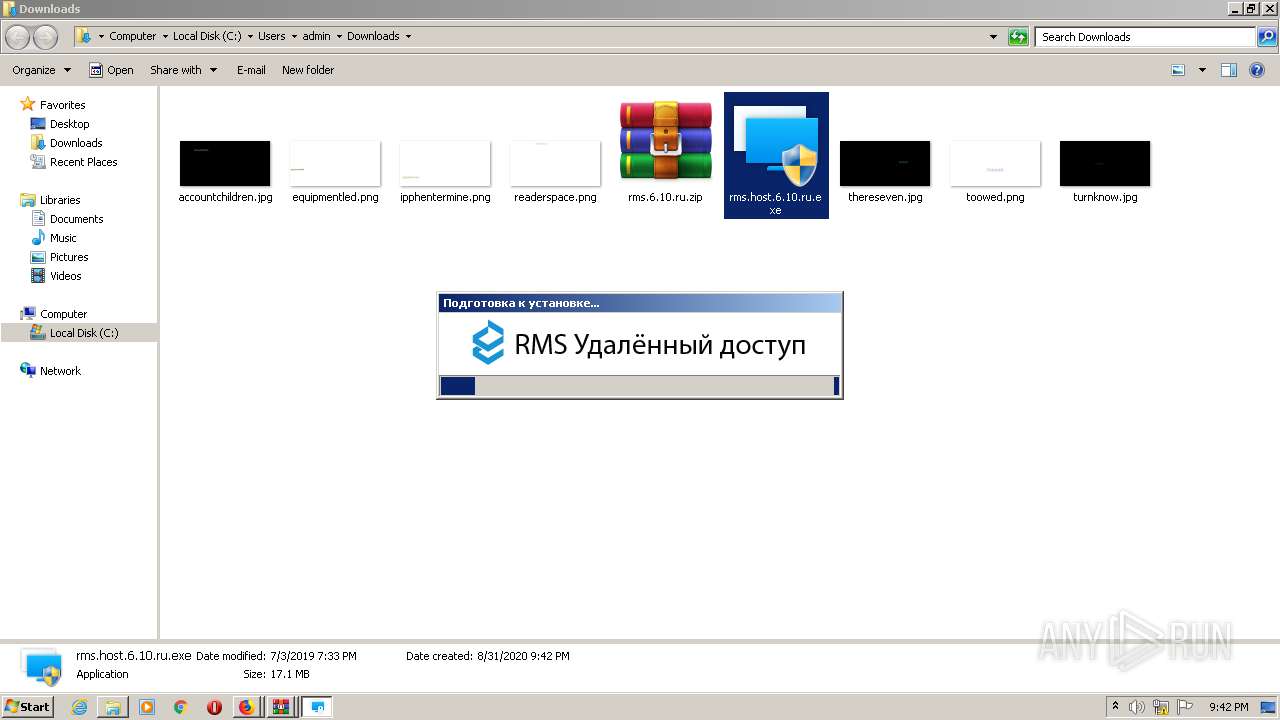Click the 17.1 MB size text
1280x720 pixels.
click(290, 674)
